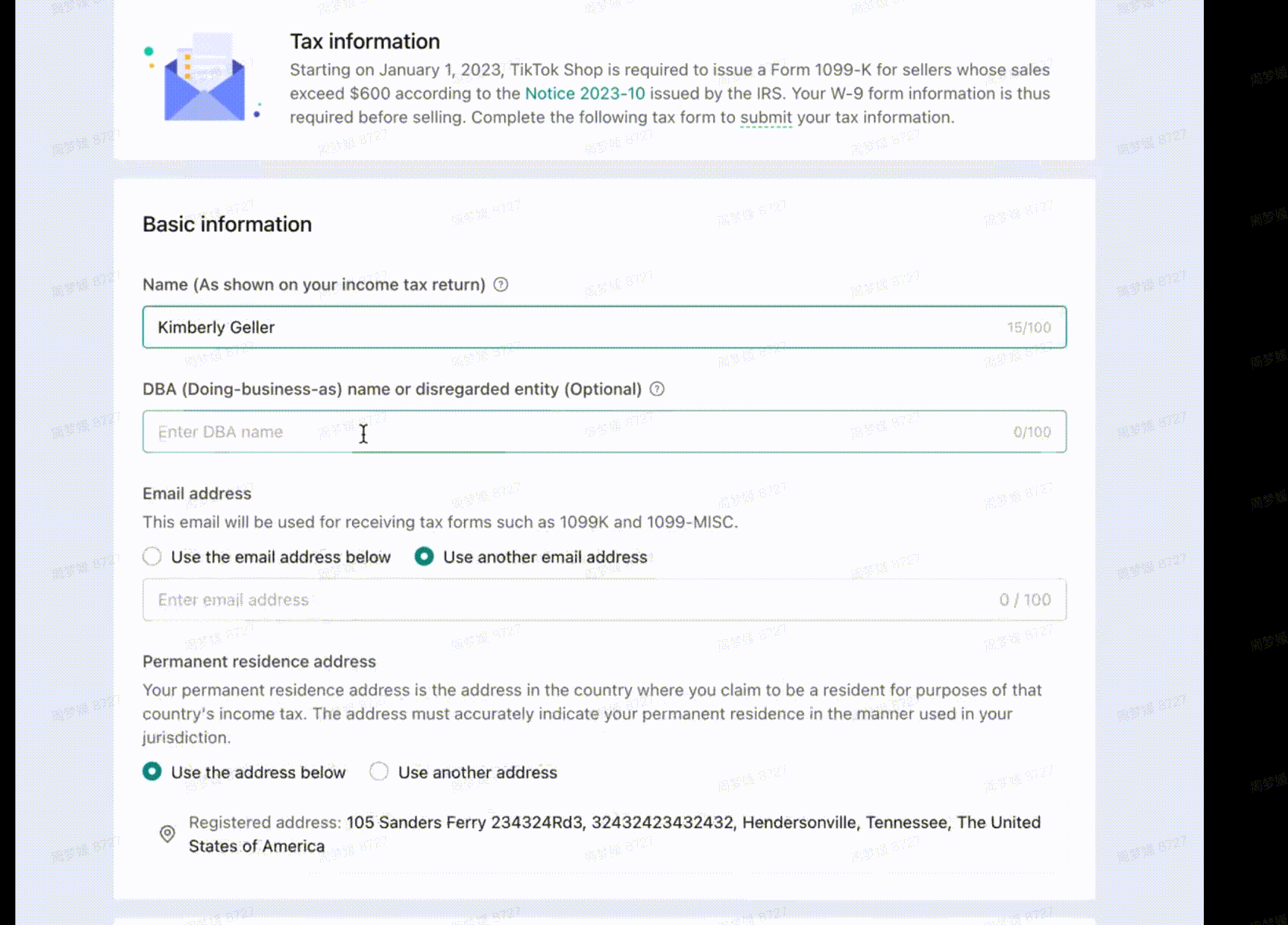
Task: Select 'Use another email address' radio
Action: [x=424, y=557]
